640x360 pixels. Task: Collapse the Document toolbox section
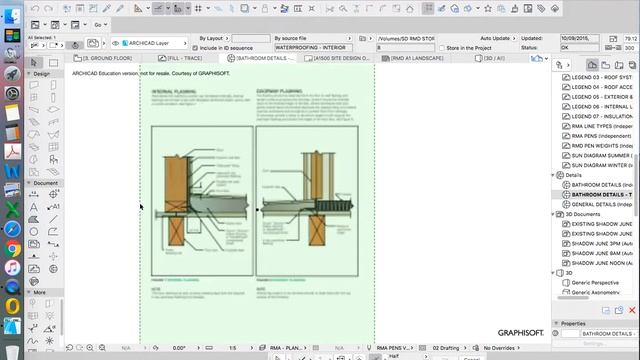pyautogui.click(x=29, y=183)
